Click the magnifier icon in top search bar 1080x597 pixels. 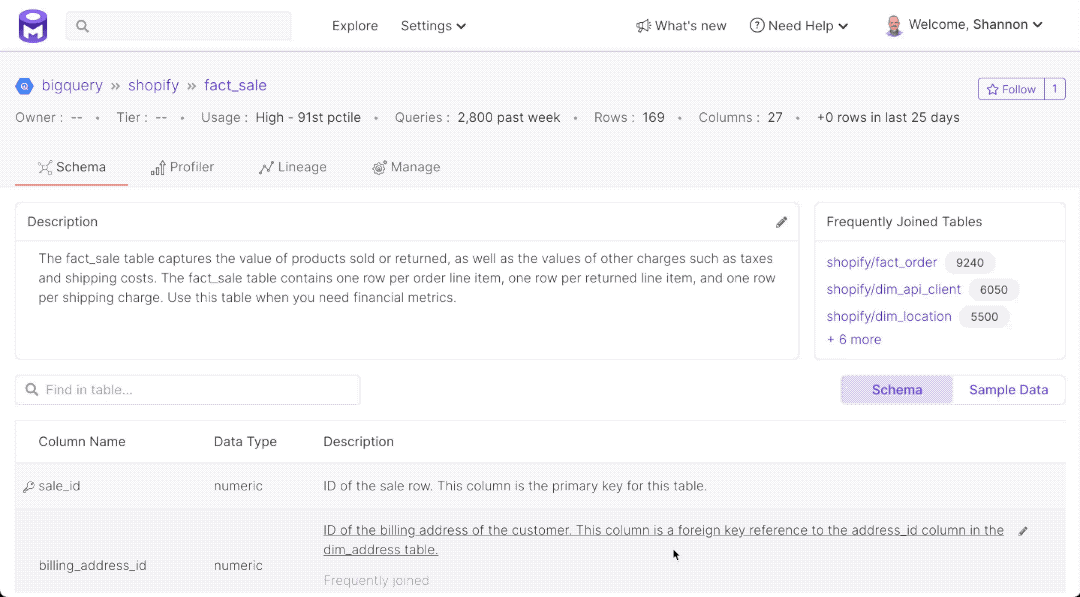[x=83, y=26]
